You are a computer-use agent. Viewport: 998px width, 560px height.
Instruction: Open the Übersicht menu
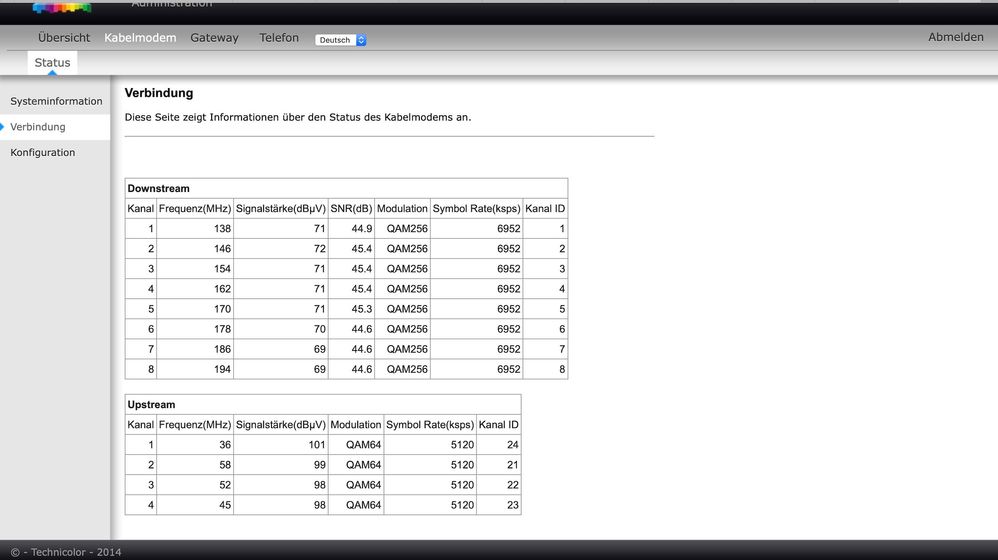[x=64, y=38]
